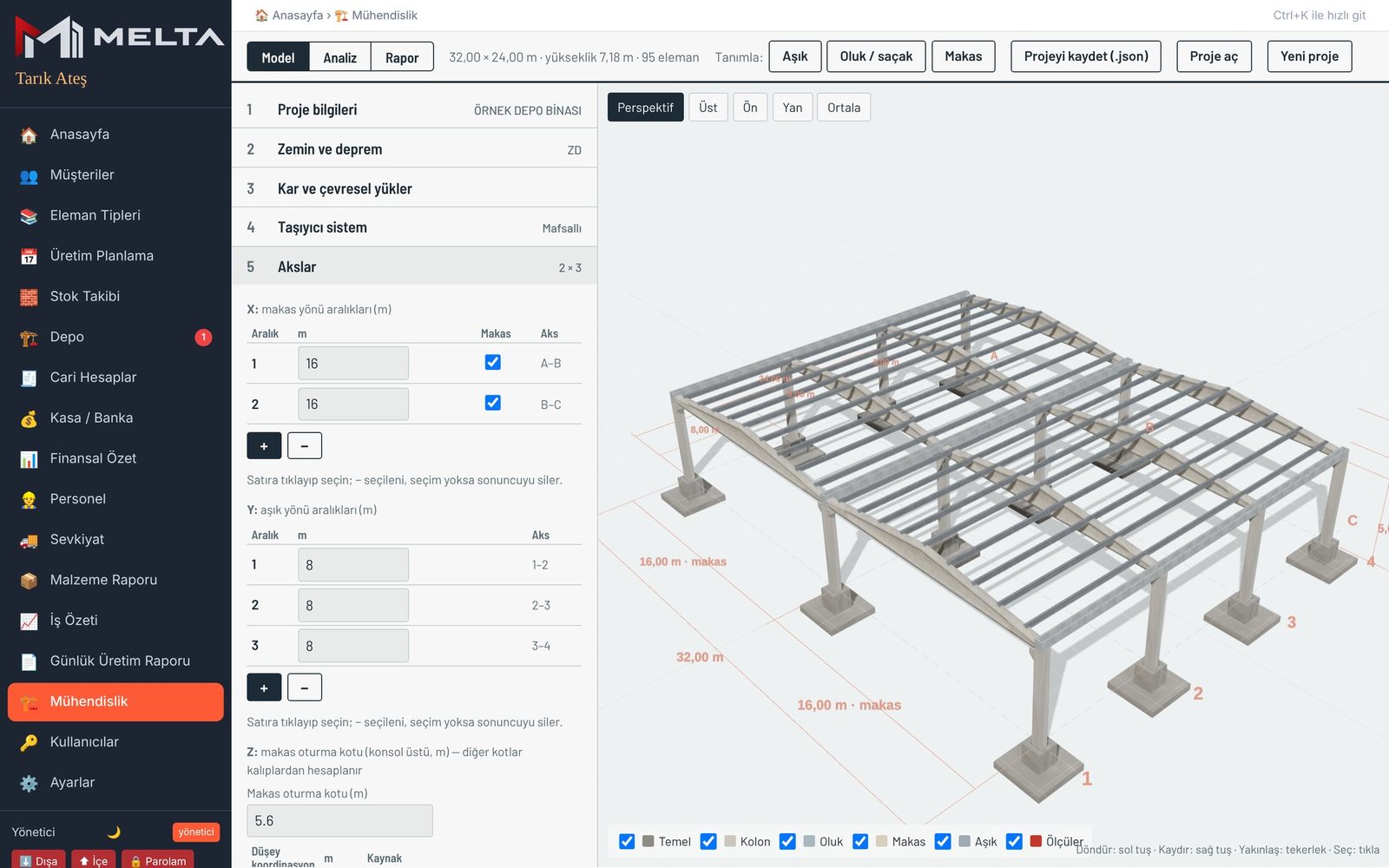Add X span with plus button
The image size is (1389, 868).
(264, 445)
